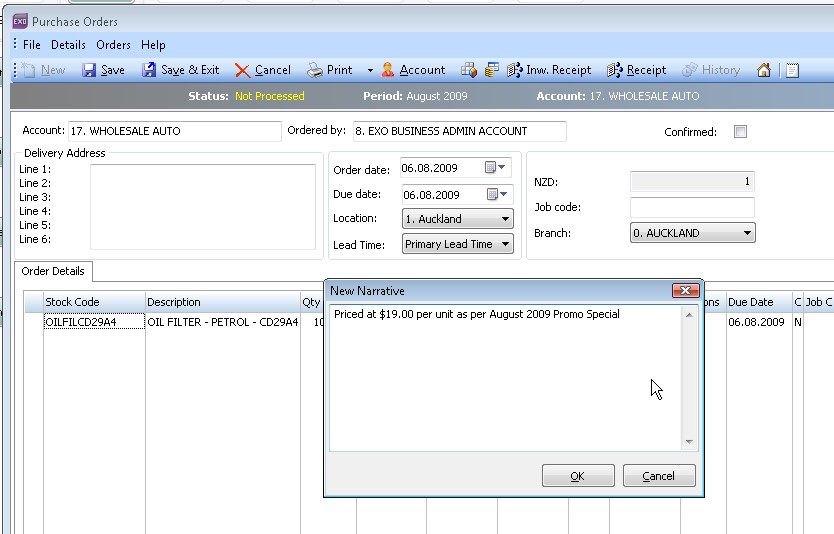Click Cancel in New Narrative dialog
Screen dimensions: 834x534
tap(659, 475)
